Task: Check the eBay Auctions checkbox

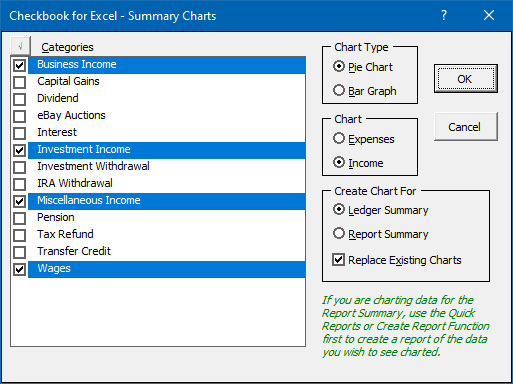Action: [20, 116]
